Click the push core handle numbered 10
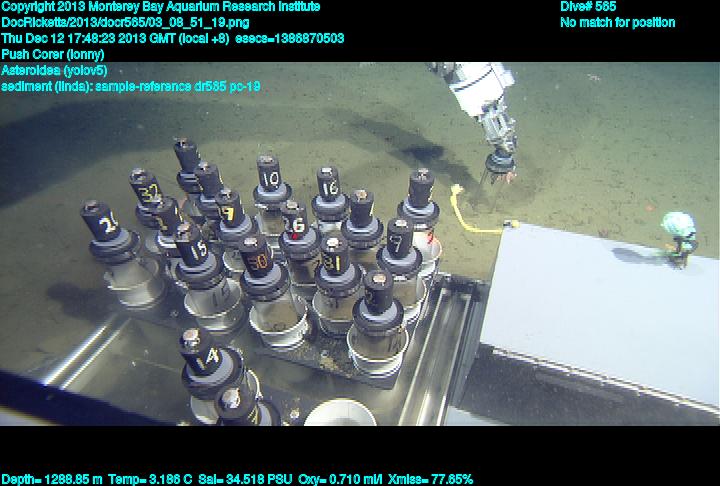 coord(269,175)
